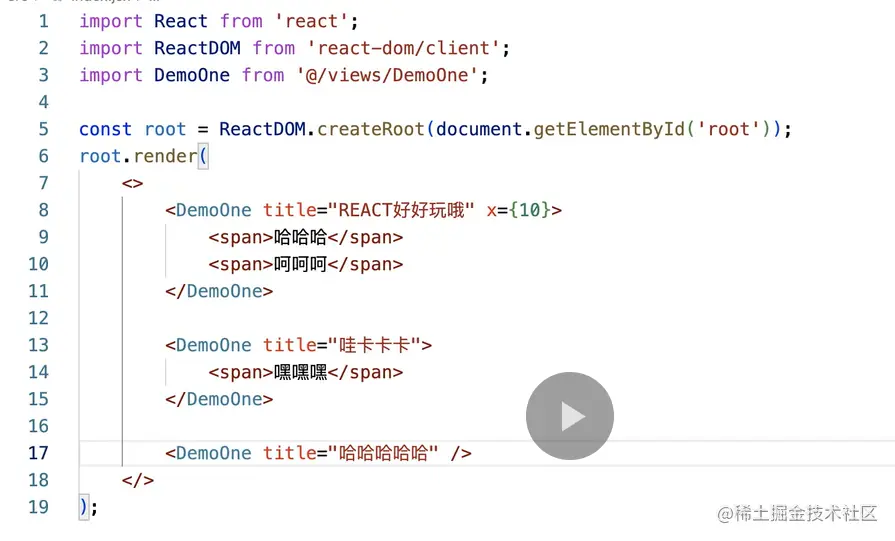
Task: Click the video play button overlay
Action: (x=570, y=416)
